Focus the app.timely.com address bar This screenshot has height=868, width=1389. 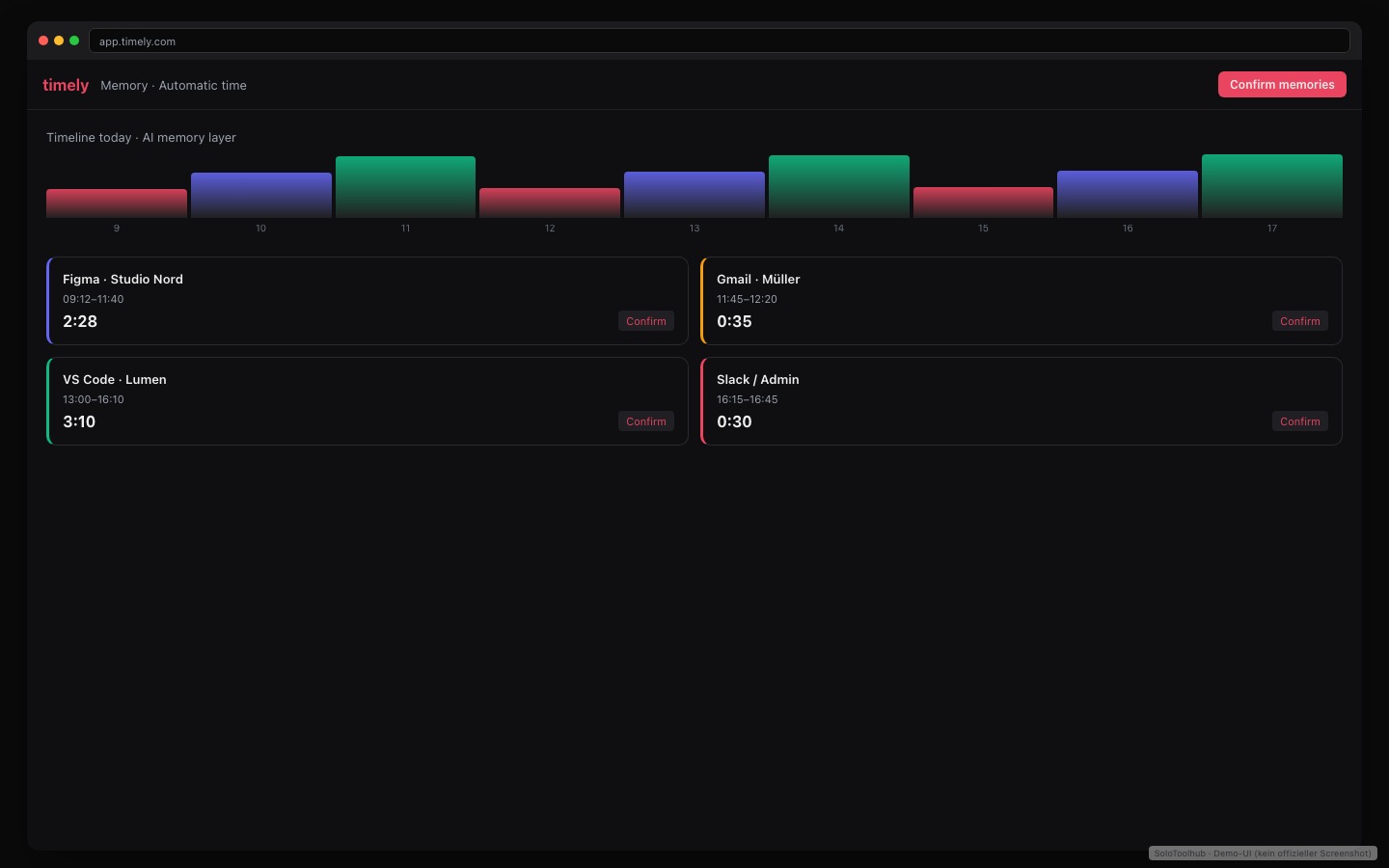tap(720, 41)
